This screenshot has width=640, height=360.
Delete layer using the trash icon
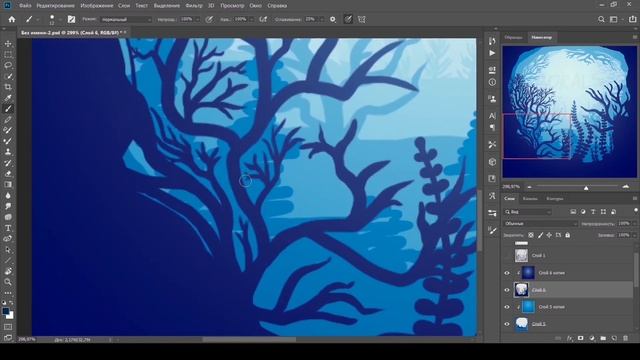pos(625,338)
